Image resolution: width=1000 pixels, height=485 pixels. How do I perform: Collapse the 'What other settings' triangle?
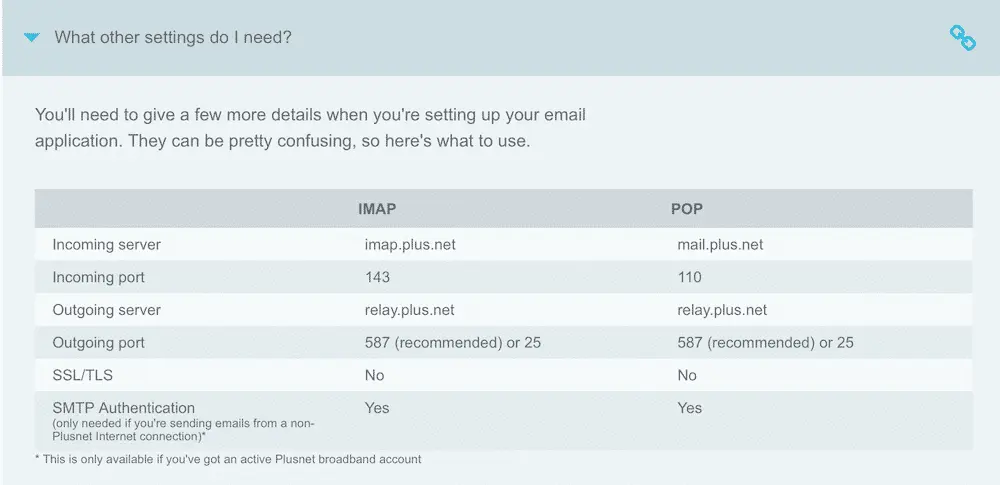click(31, 38)
